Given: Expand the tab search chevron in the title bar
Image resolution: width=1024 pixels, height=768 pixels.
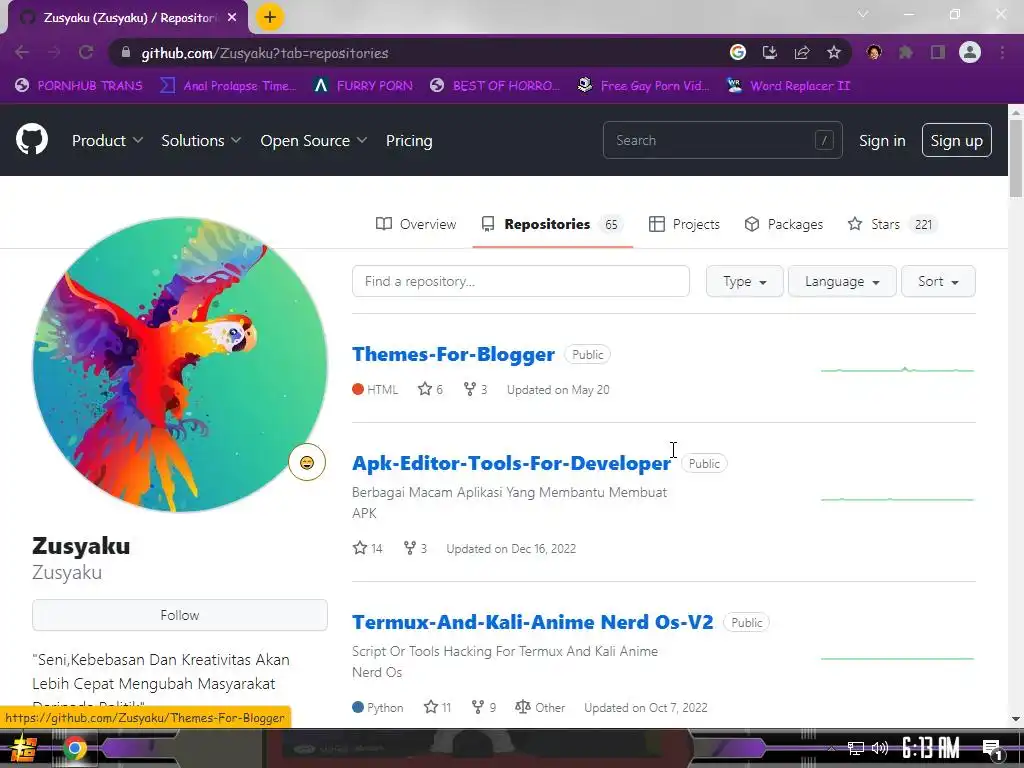Looking at the screenshot, I should (863, 14).
